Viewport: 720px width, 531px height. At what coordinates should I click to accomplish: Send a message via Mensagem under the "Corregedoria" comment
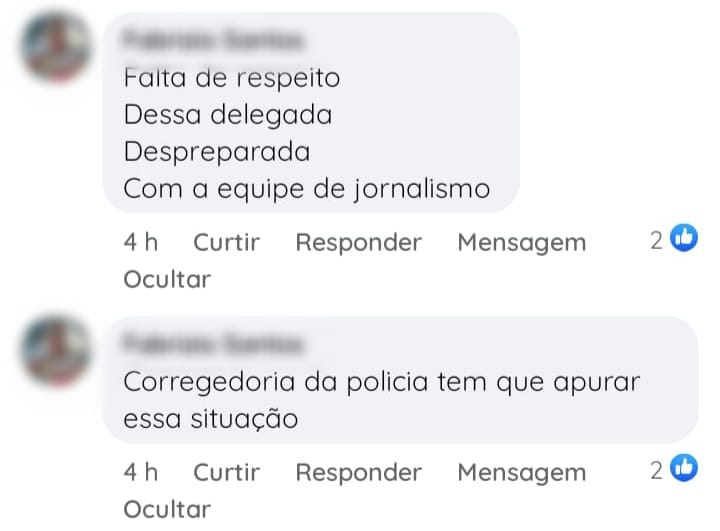521,471
